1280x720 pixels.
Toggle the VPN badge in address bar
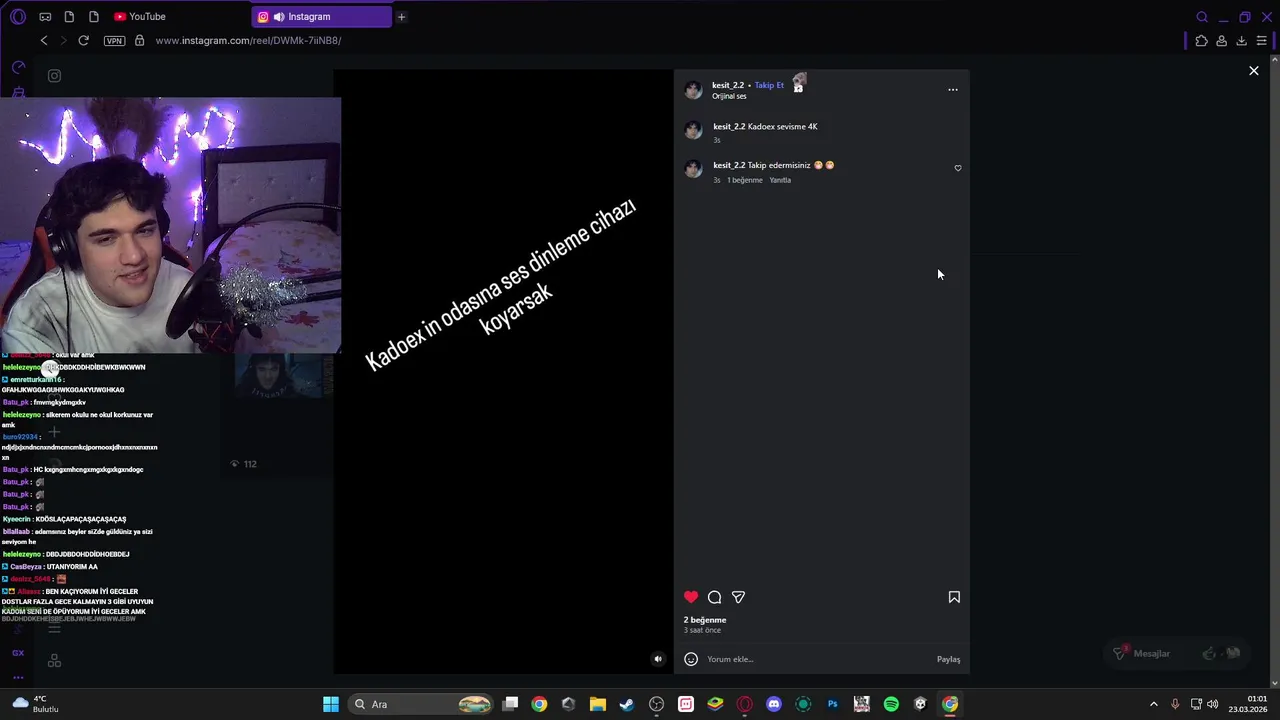pos(115,41)
